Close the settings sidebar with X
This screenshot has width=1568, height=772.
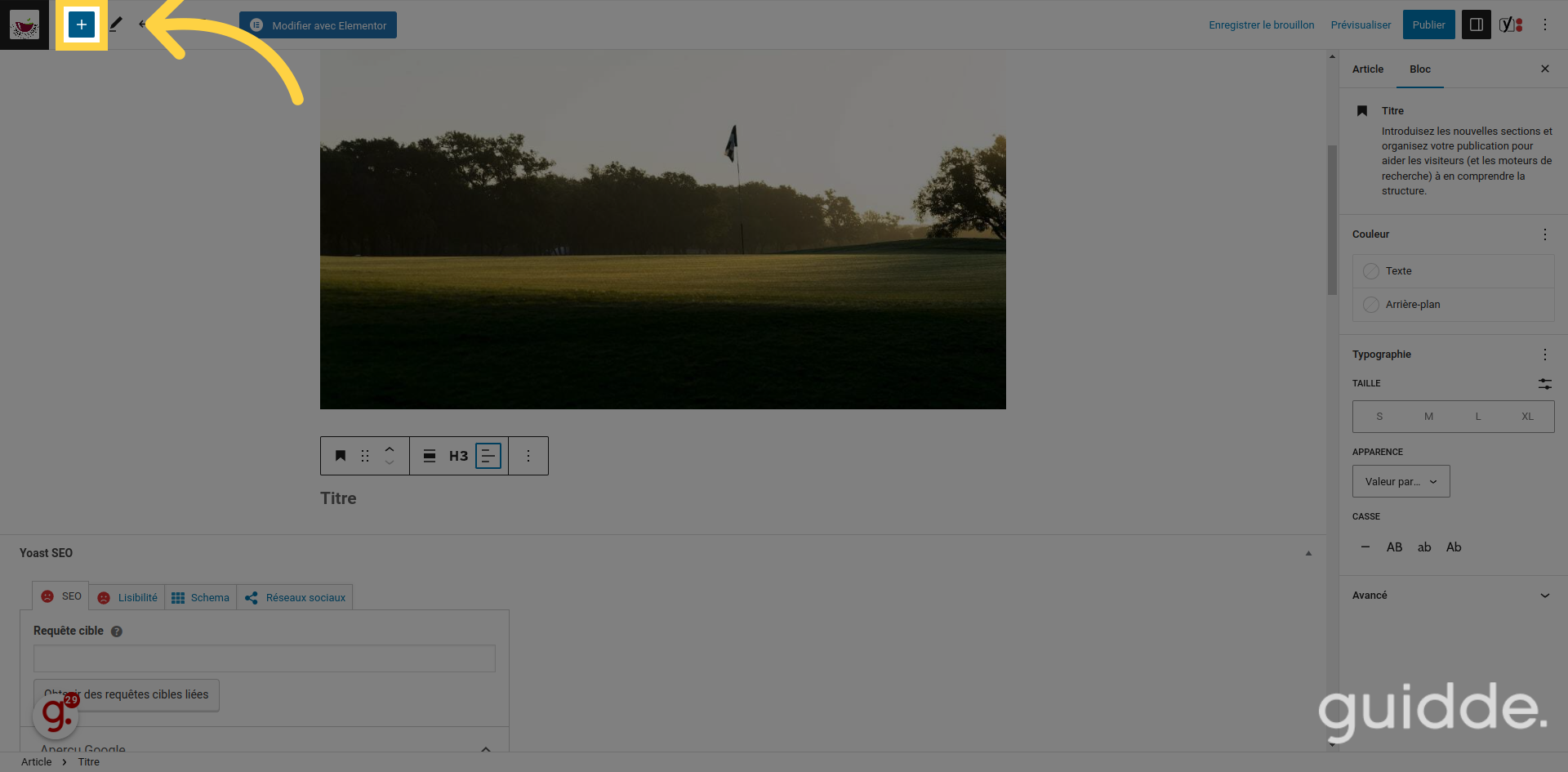(x=1544, y=69)
